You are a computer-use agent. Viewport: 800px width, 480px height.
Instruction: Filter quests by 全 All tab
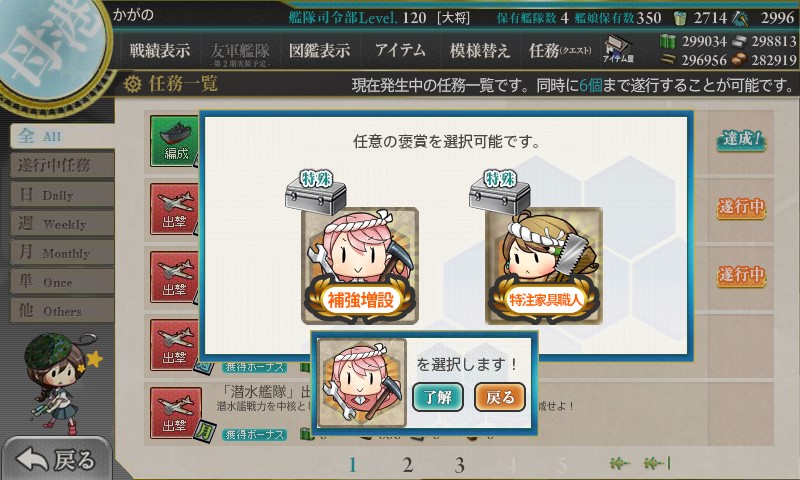(x=62, y=136)
